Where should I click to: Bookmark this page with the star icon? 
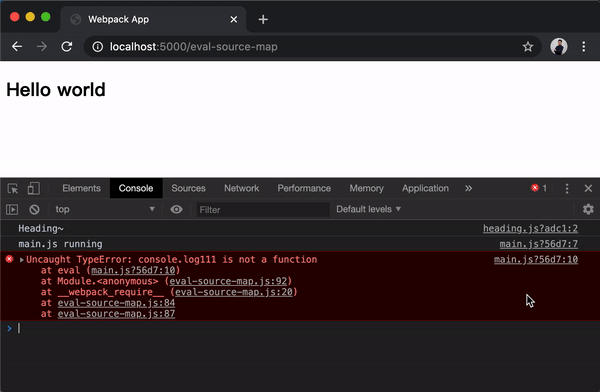[528, 47]
